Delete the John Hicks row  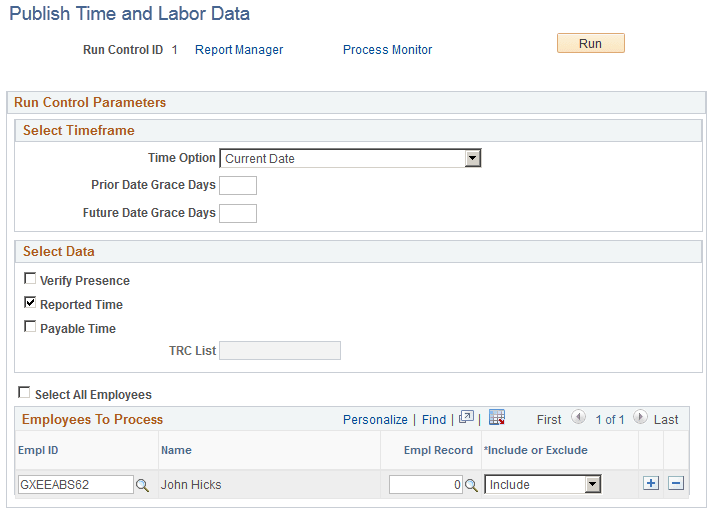point(676,483)
